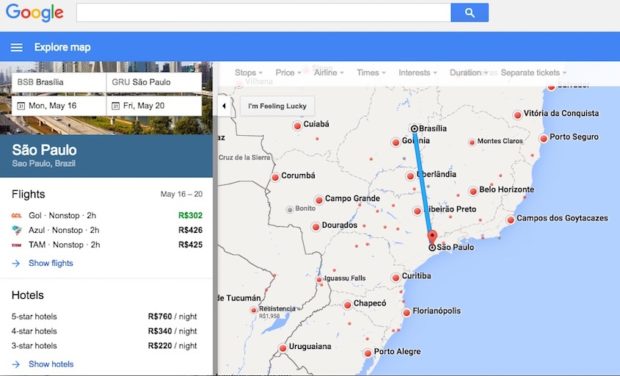Click the São Paulo city photo
620x376 pixels.
(x=106, y=125)
